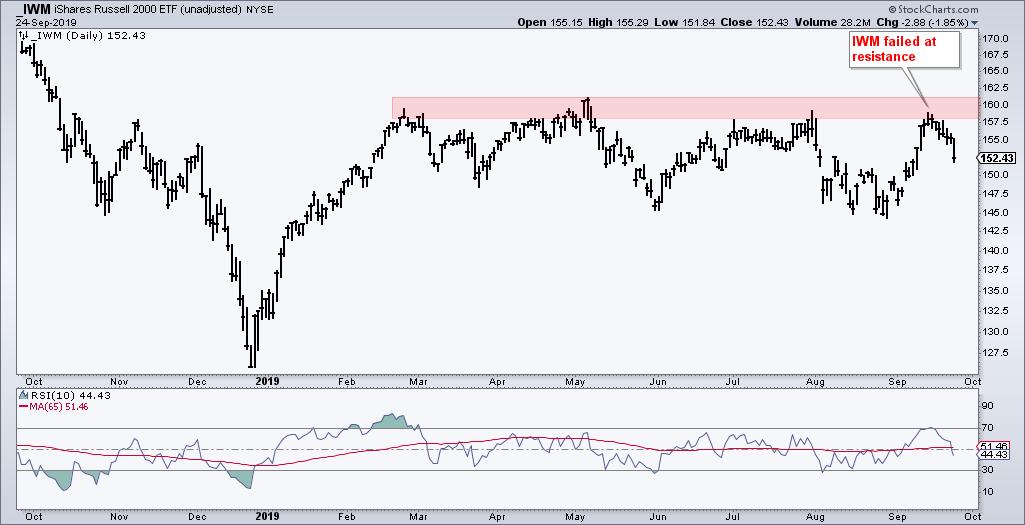
Task: Click the 167.5 price axis label
Action: click(x=998, y=55)
